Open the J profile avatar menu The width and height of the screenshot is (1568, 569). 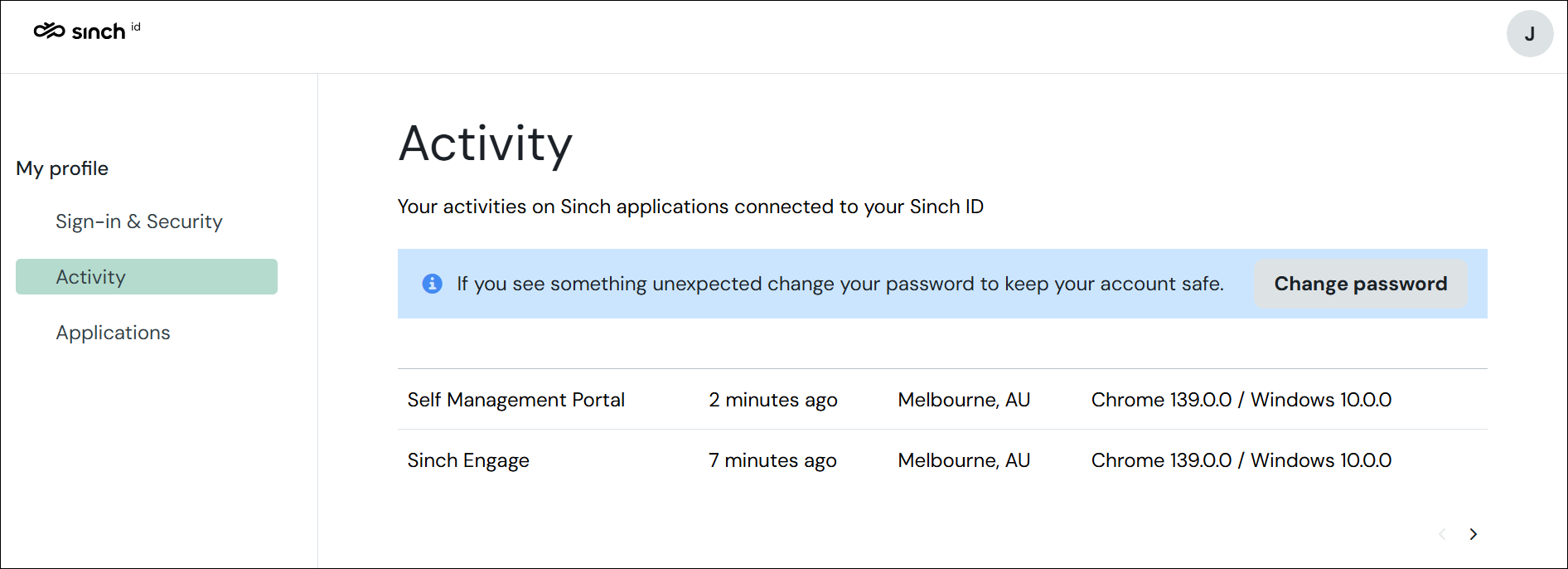(x=1530, y=34)
